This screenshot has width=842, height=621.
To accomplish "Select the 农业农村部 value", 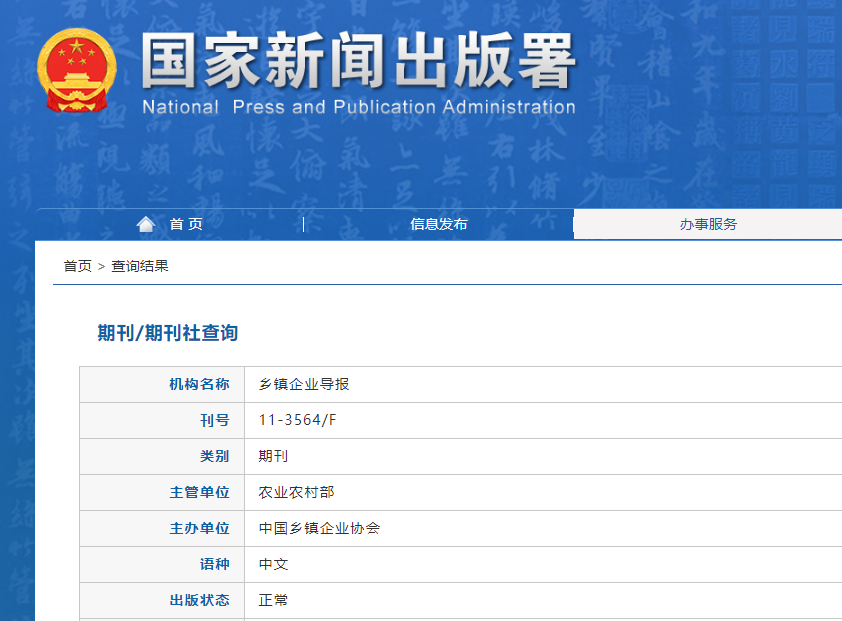I will (x=296, y=492).
